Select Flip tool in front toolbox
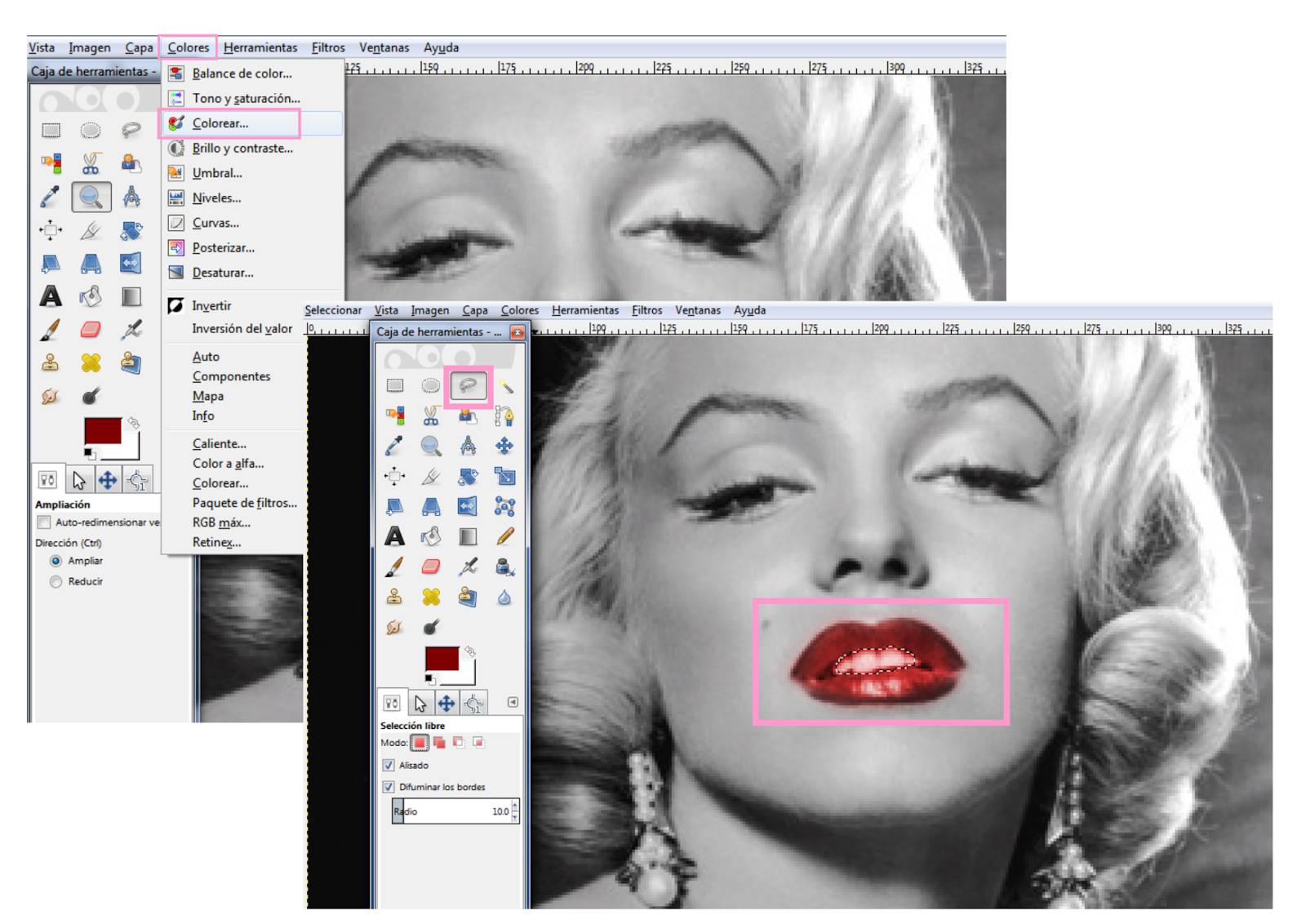This screenshot has width=1306, height=924. click(468, 507)
